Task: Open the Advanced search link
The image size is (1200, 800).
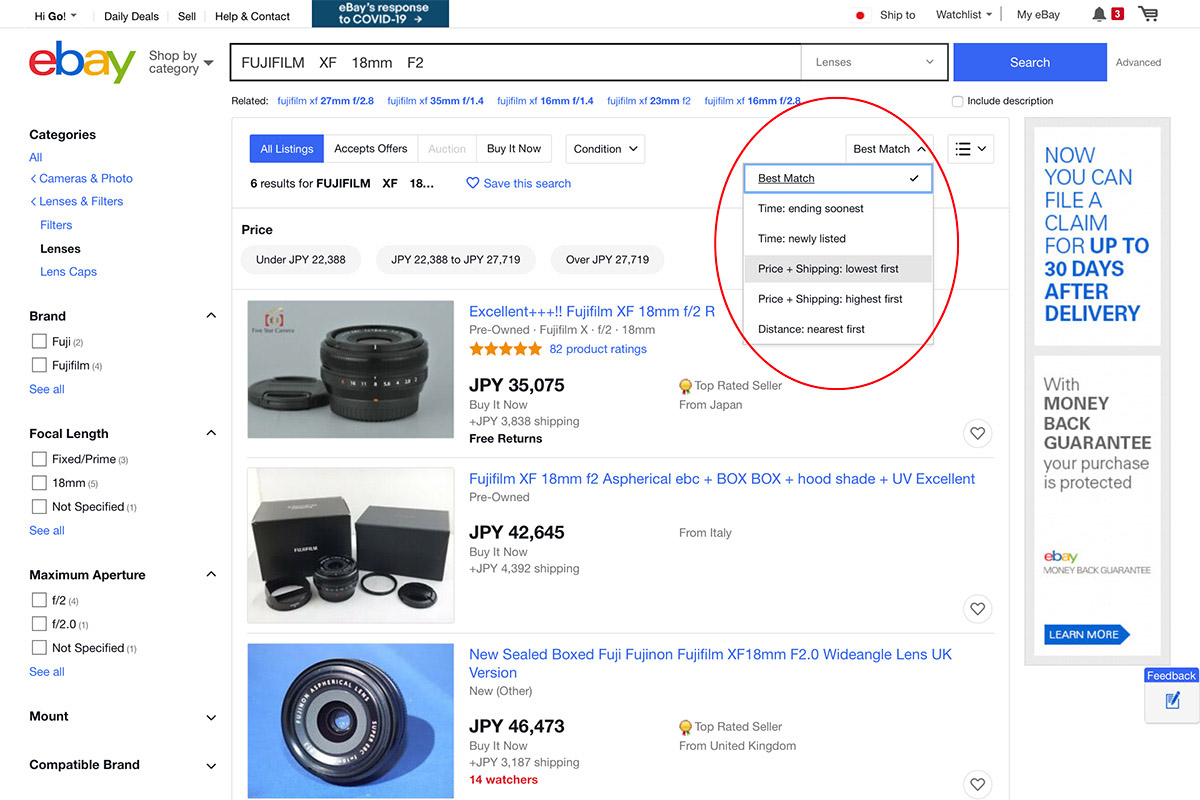Action: tap(1138, 62)
